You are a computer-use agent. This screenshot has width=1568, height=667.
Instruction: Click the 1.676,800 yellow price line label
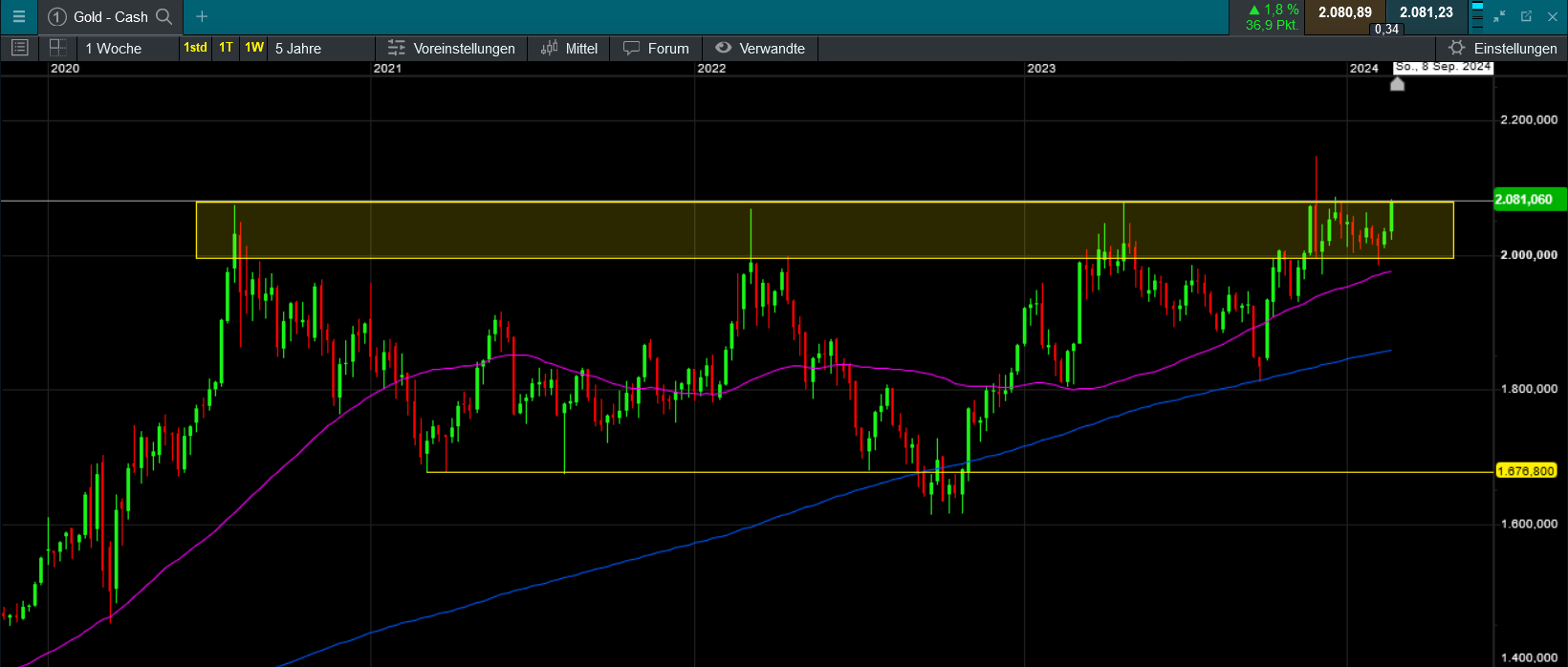(x=1525, y=471)
